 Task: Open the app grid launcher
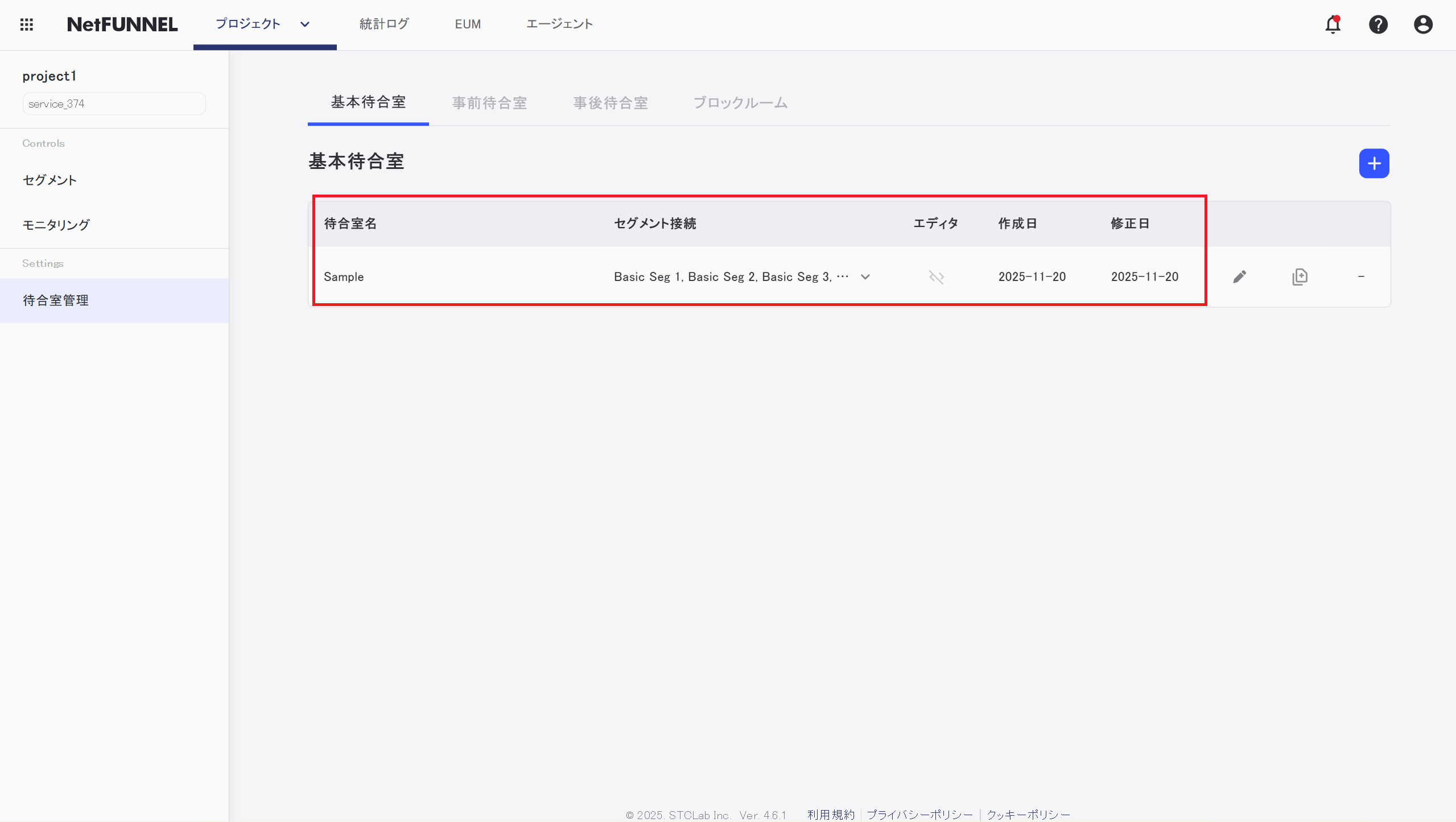click(x=27, y=24)
